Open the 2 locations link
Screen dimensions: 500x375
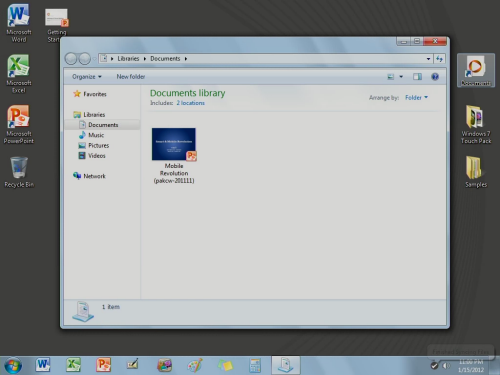191,103
